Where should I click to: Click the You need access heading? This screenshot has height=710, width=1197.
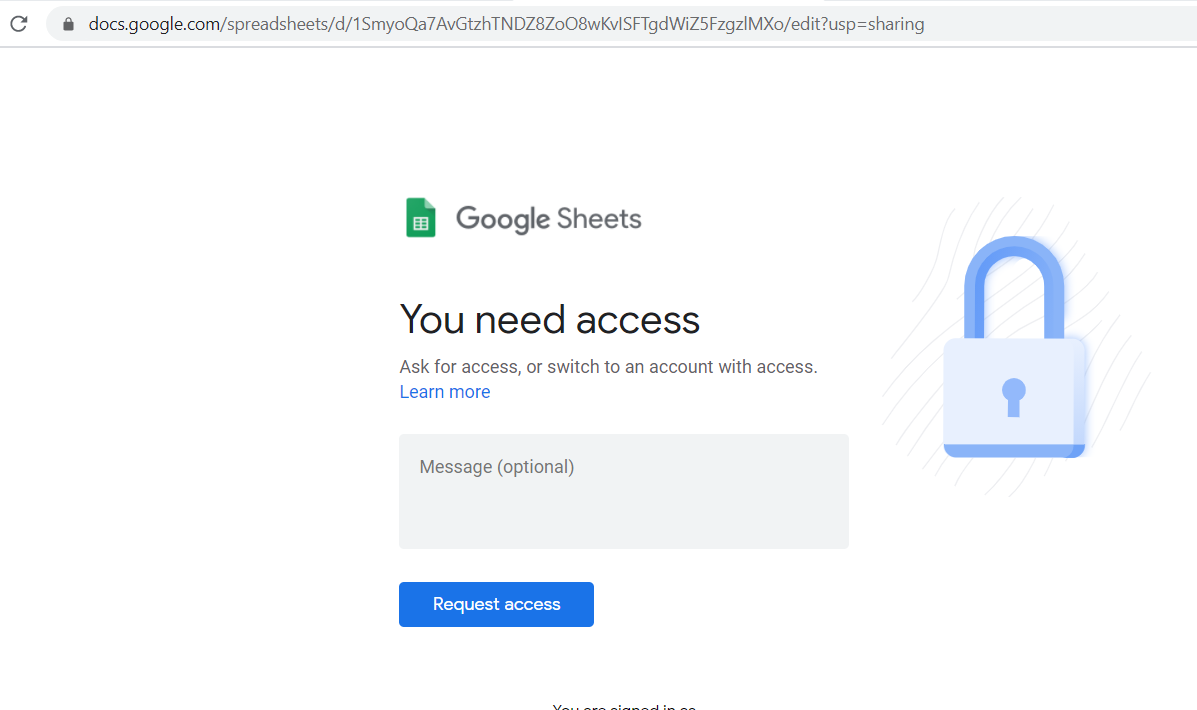tap(550, 319)
